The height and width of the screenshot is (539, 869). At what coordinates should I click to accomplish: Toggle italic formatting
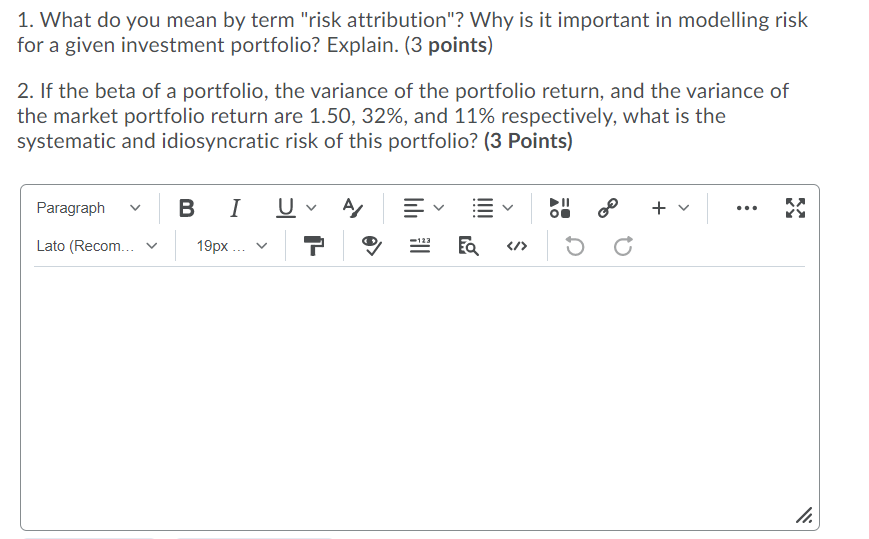pos(235,208)
